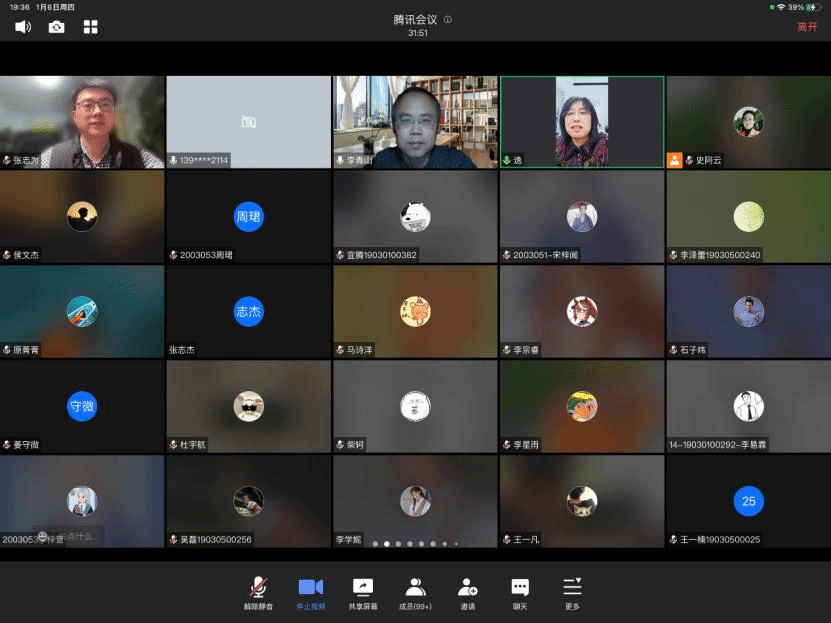Tap the say-something chat input bubble
The image size is (831, 623).
click(x=70, y=536)
